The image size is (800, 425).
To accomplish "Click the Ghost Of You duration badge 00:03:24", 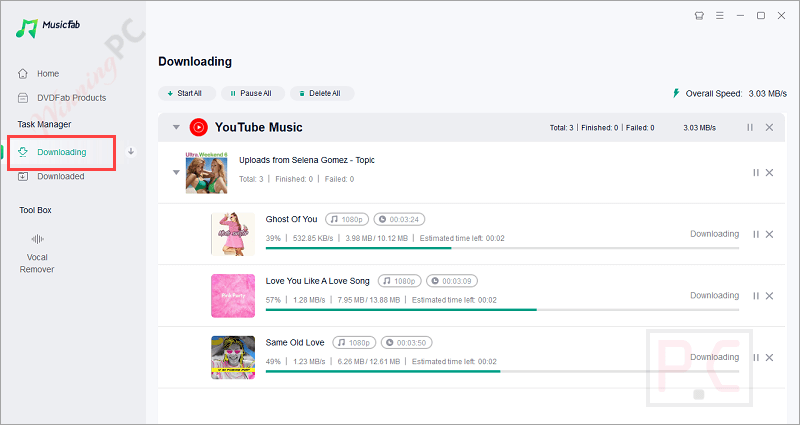I will [x=399, y=219].
